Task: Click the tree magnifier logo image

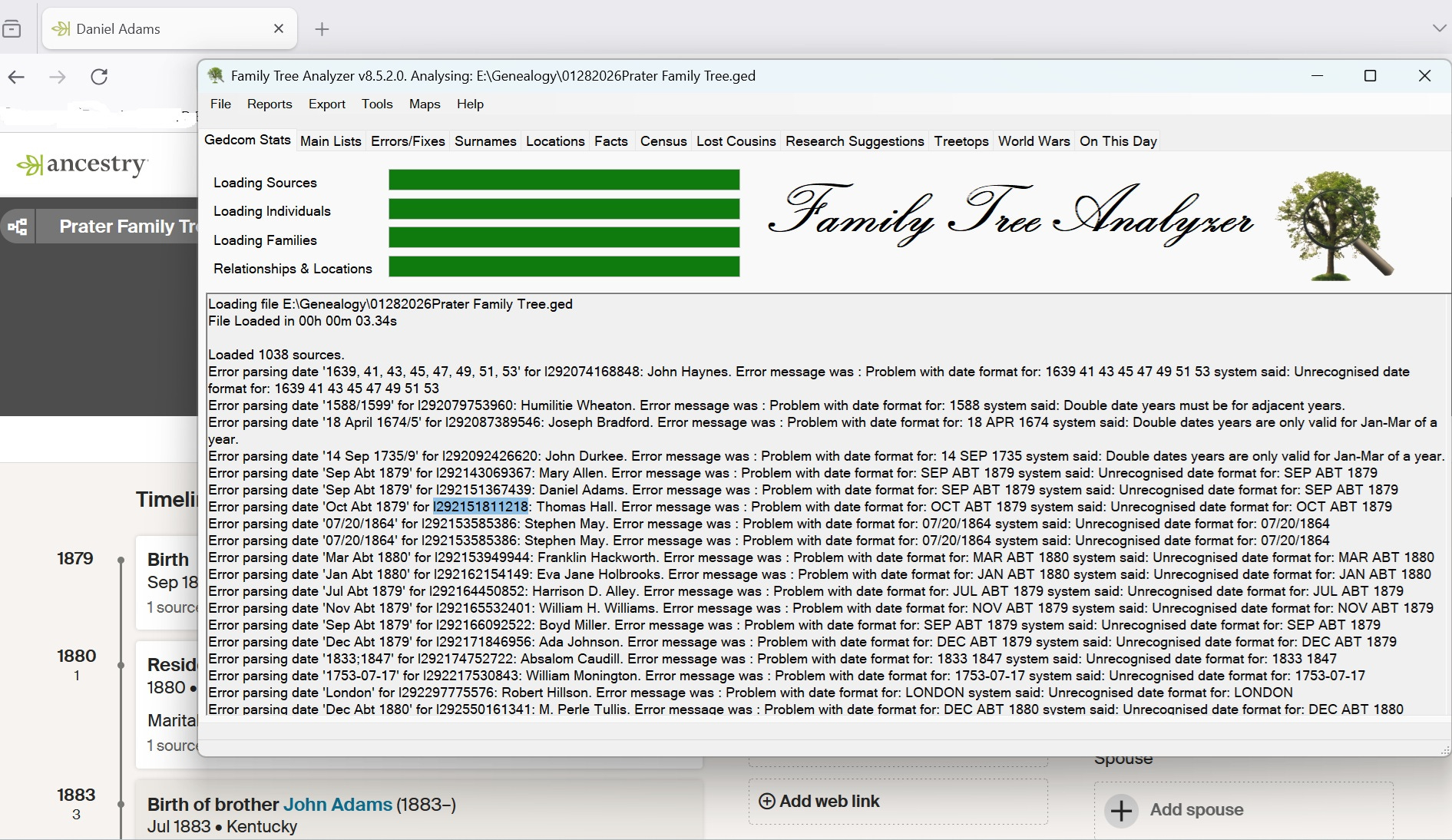Action: 1335,225
